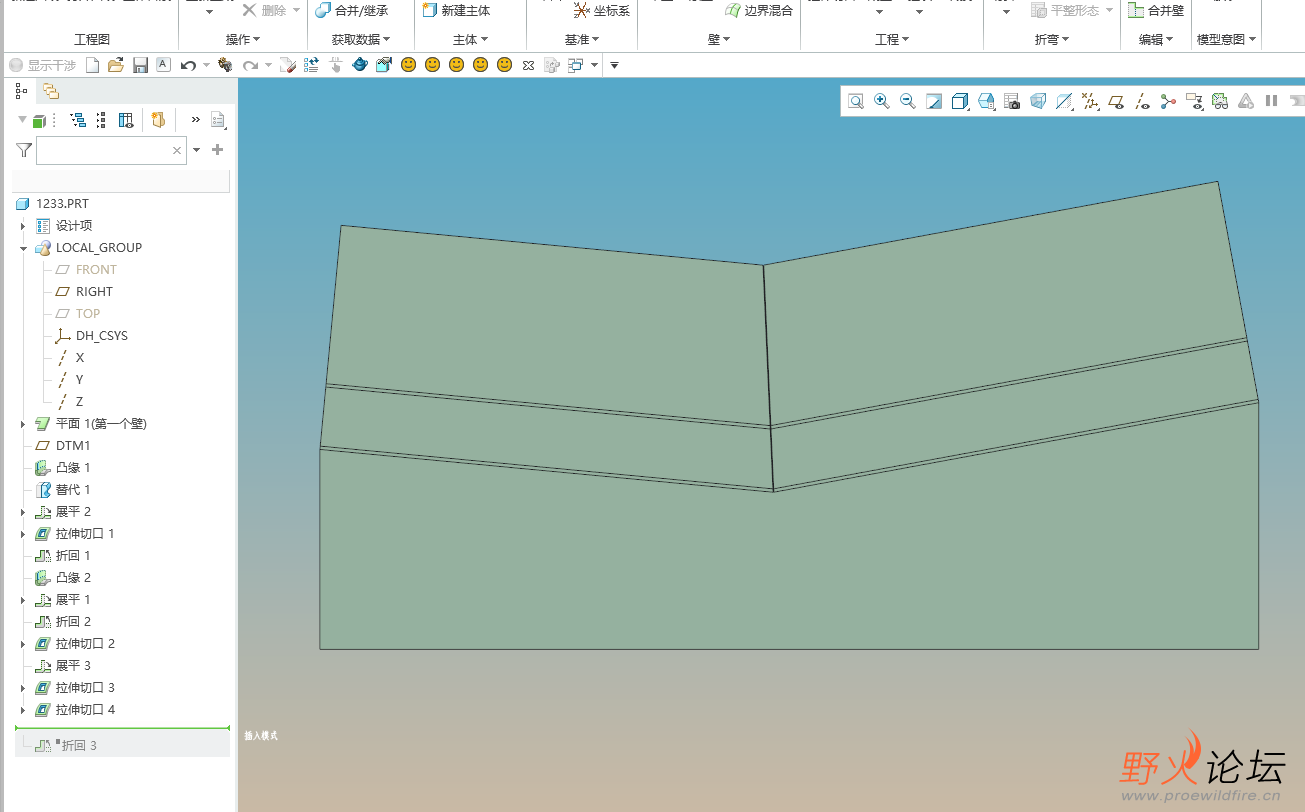Open the 基准 group dropdown
Image resolution: width=1305 pixels, height=812 pixels.
(582, 39)
